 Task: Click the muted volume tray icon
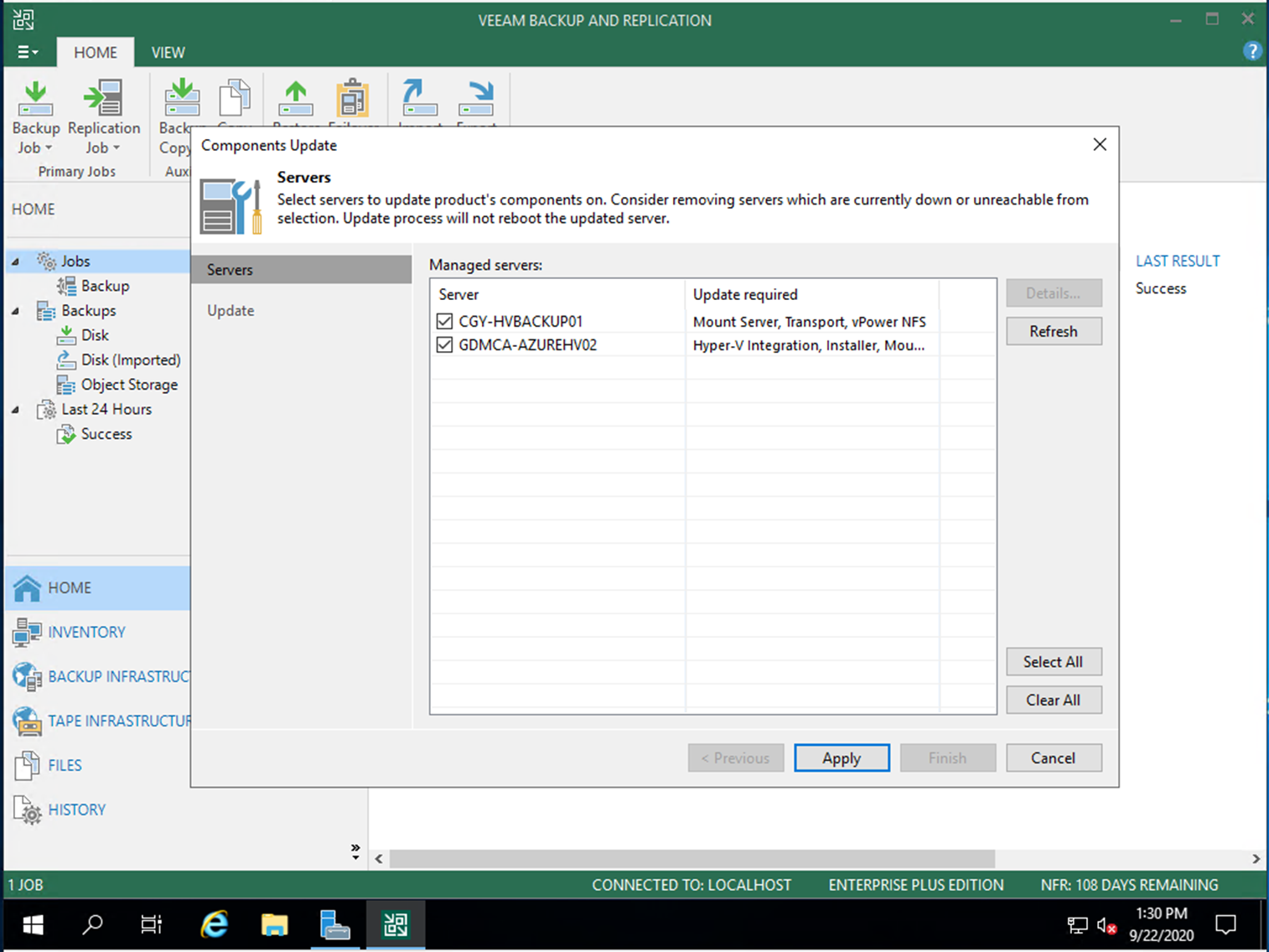coord(1106,927)
